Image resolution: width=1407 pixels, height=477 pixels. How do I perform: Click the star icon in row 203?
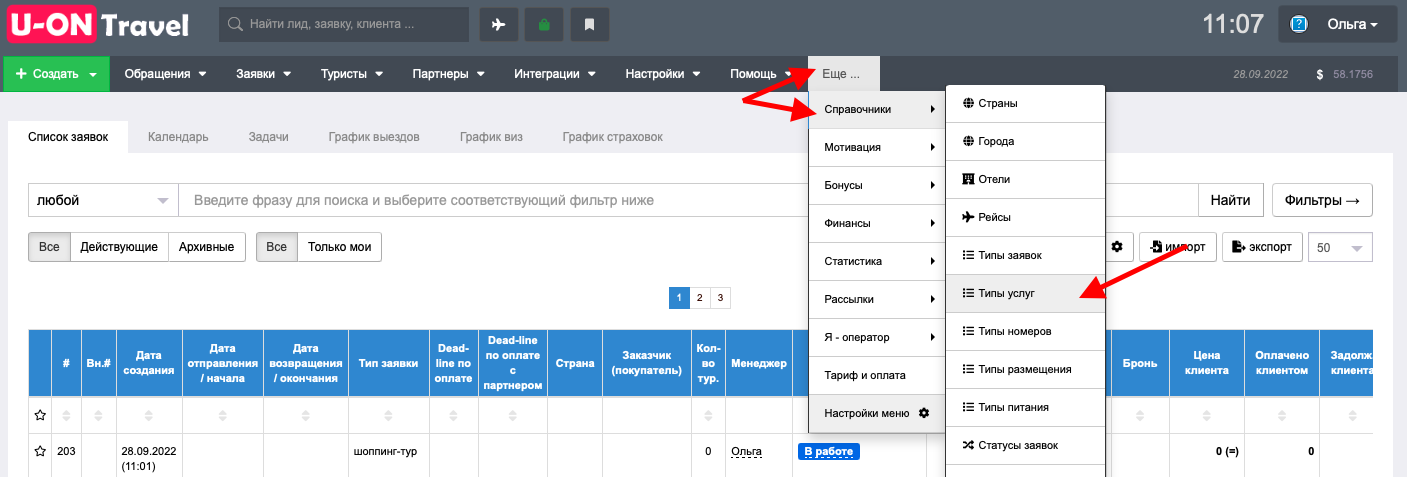pos(40,452)
